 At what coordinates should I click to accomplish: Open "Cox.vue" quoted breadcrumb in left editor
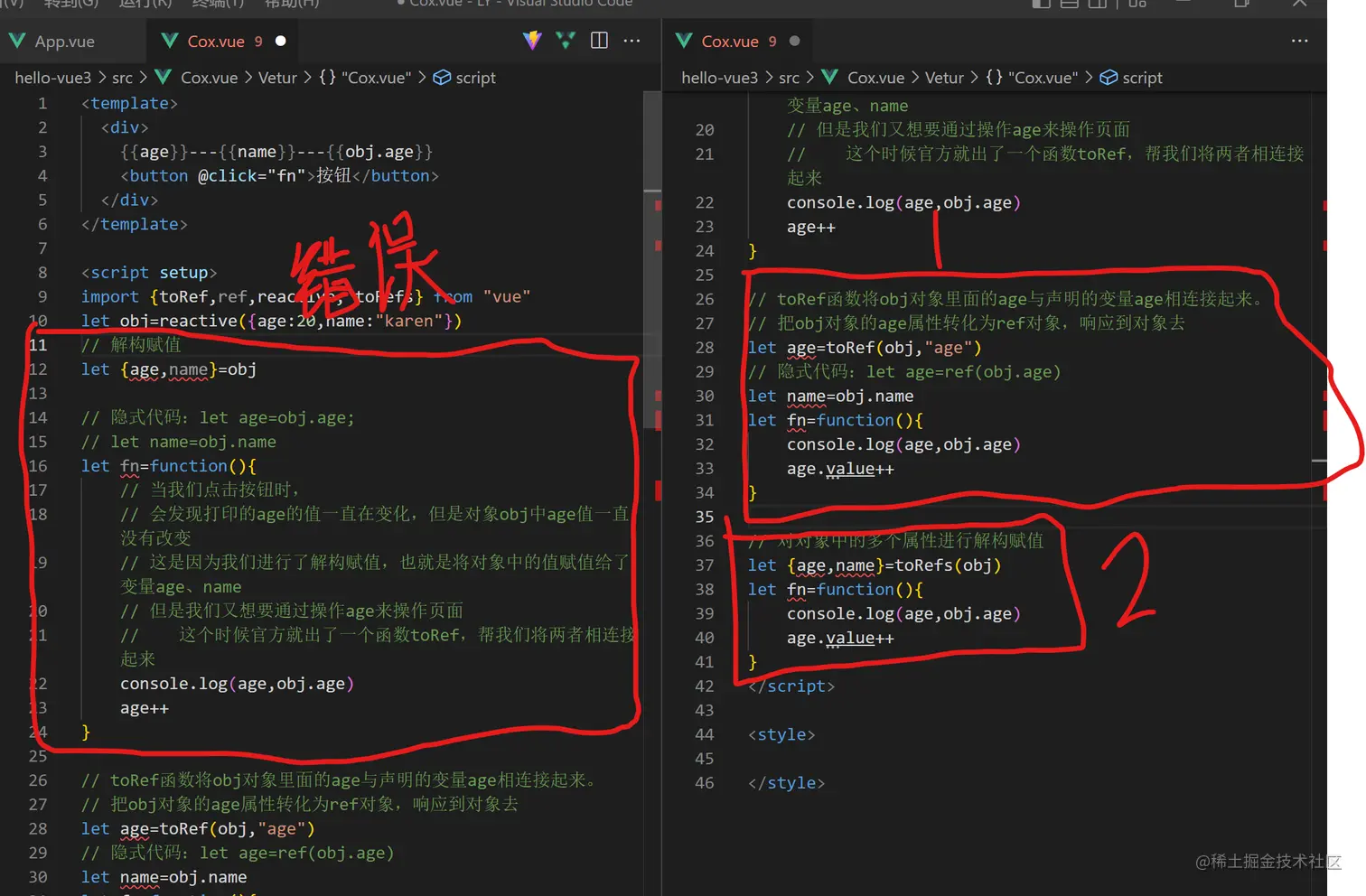pyautogui.click(x=377, y=78)
